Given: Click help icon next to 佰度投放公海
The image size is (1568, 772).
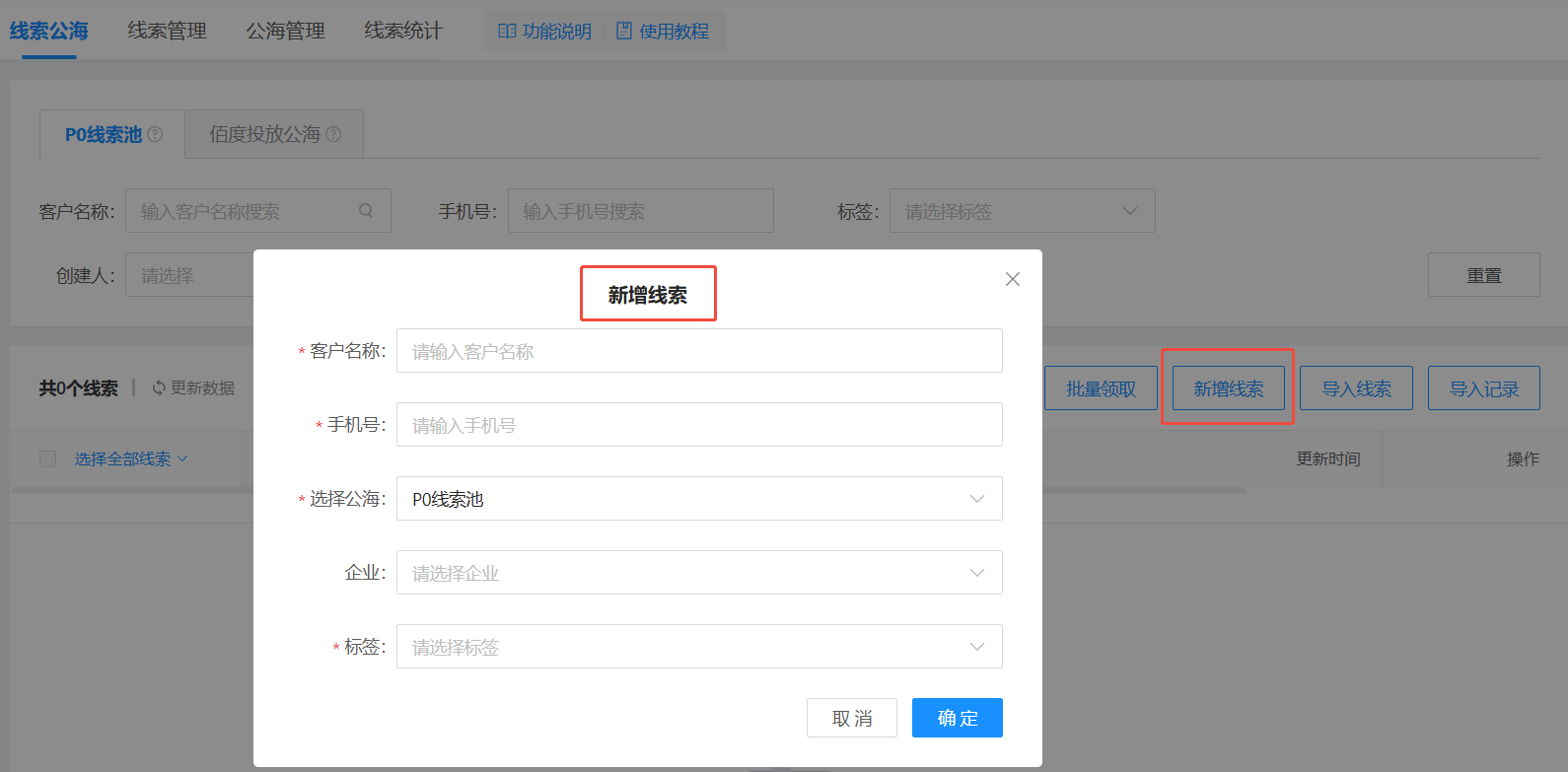Looking at the screenshot, I should 333,134.
